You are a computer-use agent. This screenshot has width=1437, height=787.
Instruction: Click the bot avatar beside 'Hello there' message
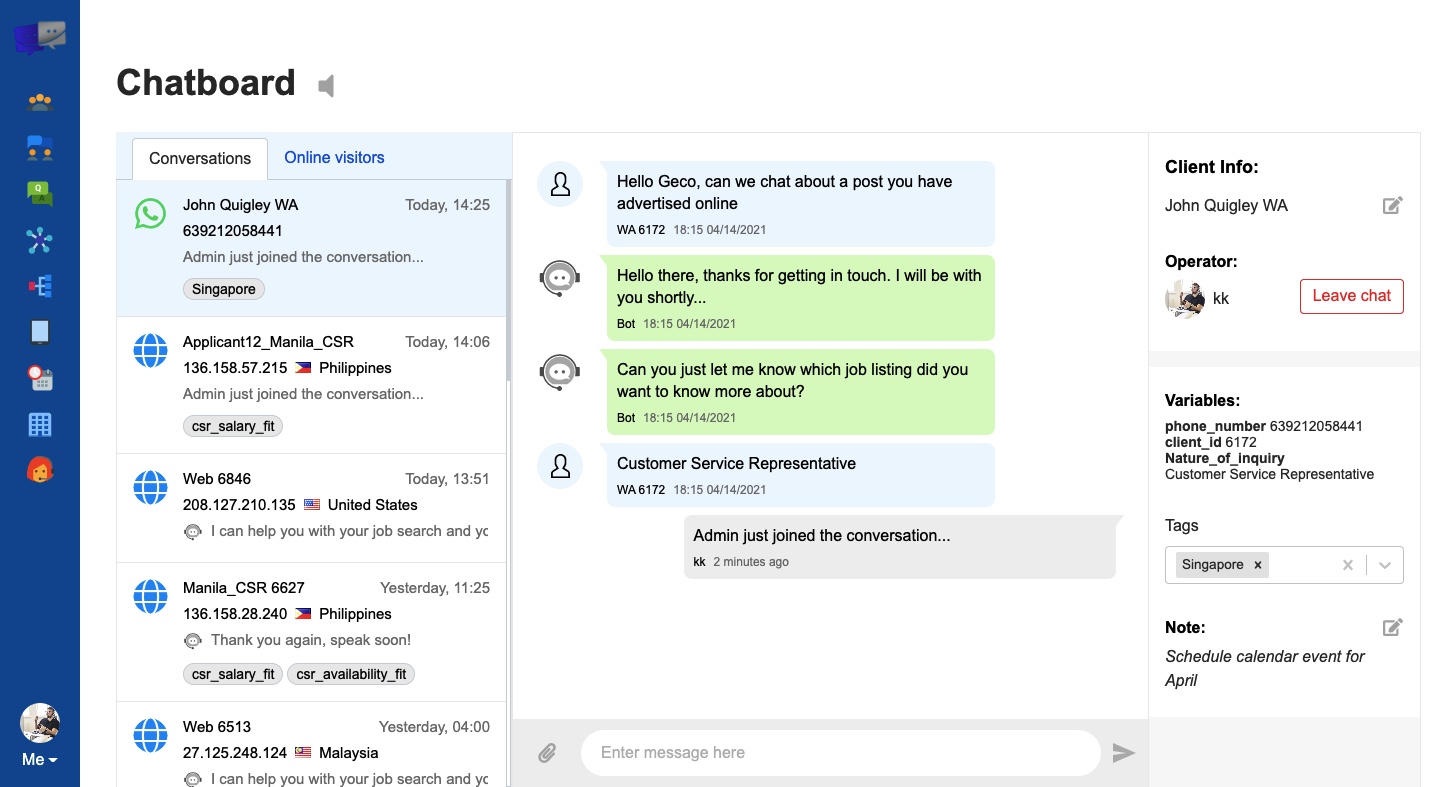click(560, 279)
